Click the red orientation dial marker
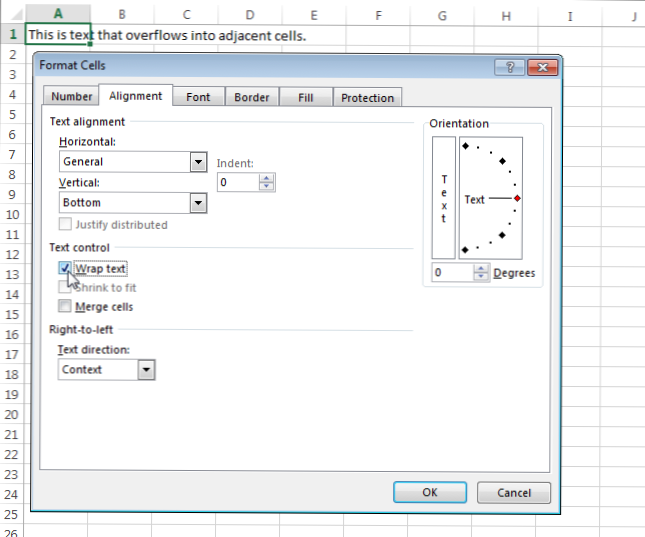645x537 pixels. [517, 198]
